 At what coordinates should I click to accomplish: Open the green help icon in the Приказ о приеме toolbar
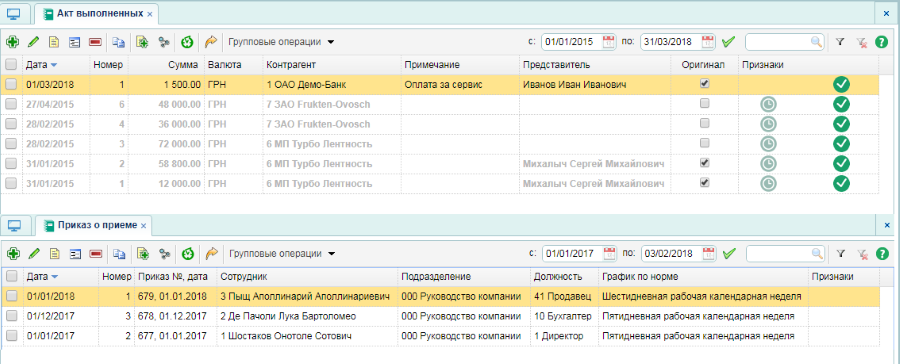point(882,253)
